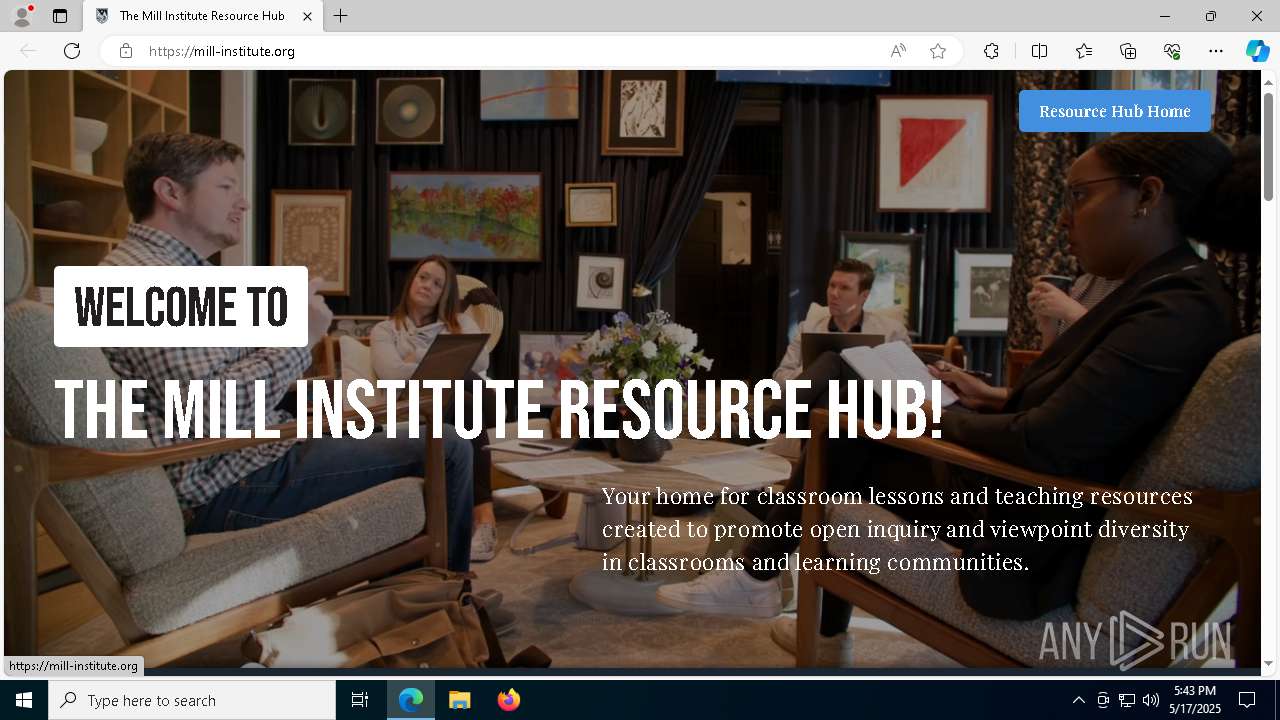Open a new tab with plus button
Image resolution: width=1280 pixels, height=720 pixels.
point(341,16)
